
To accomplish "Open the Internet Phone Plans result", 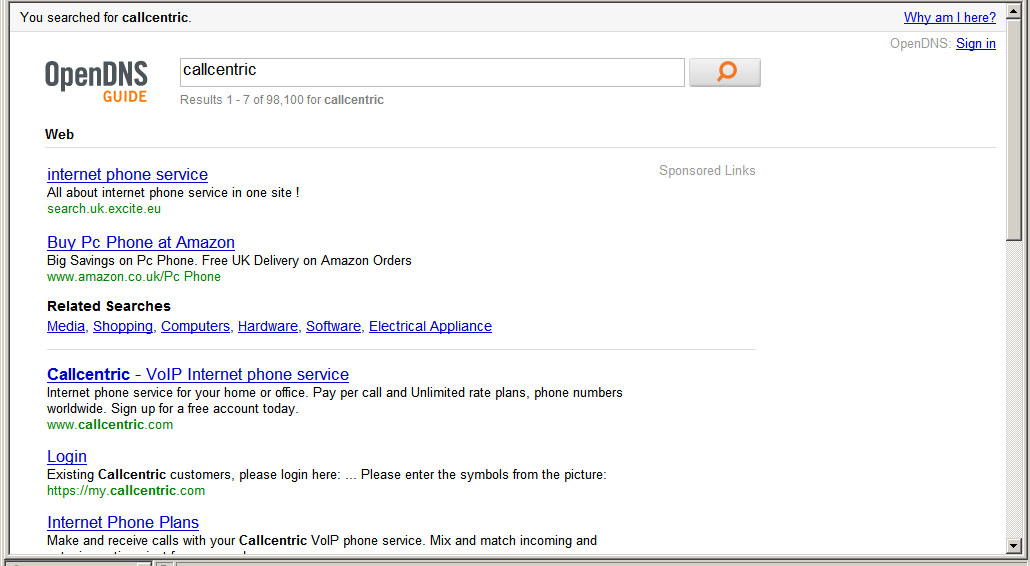I will 122,522.
